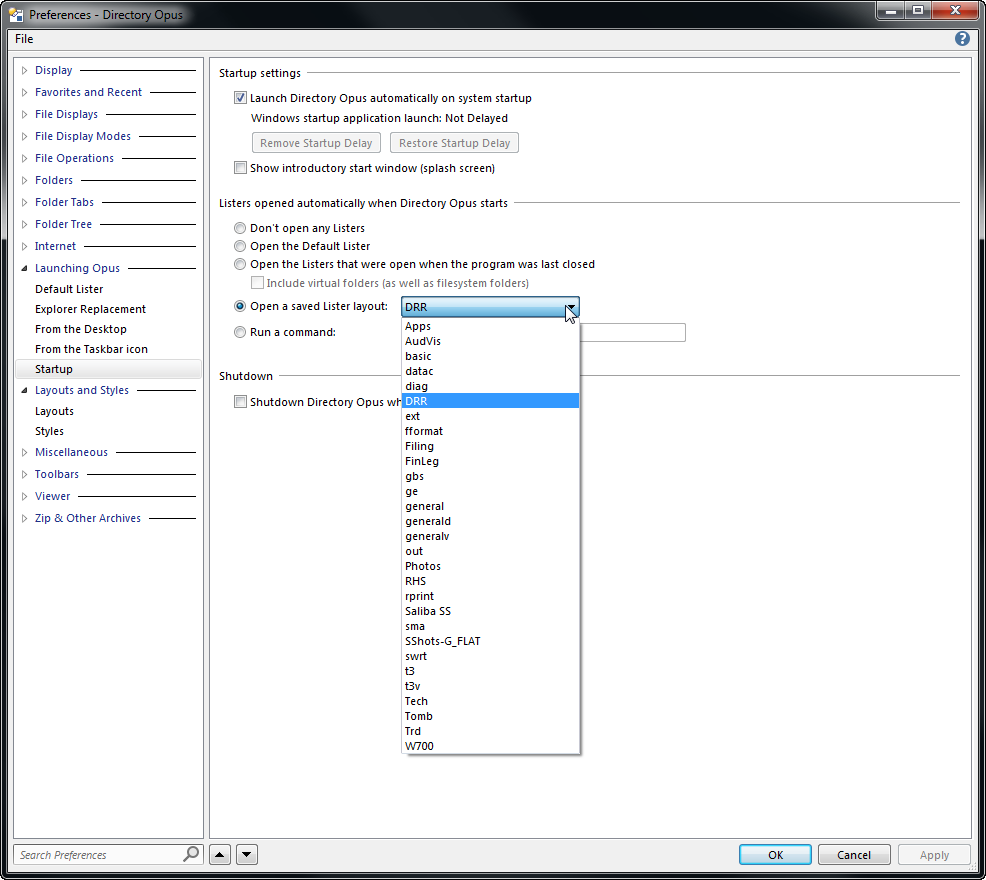Viewport: 986px width, 880px height.
Task: Expand the Favorites and Recent category
Action: (25, 92)
